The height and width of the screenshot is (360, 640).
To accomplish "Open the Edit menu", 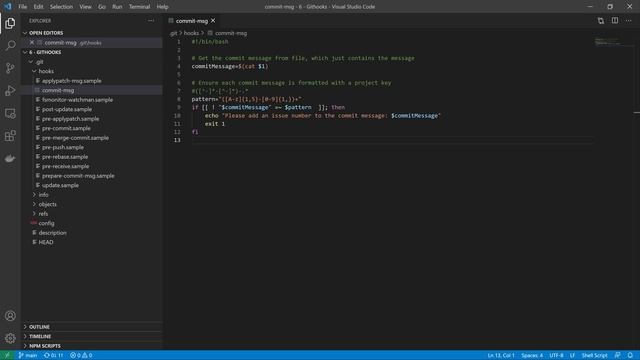I will tap(38, 7).
